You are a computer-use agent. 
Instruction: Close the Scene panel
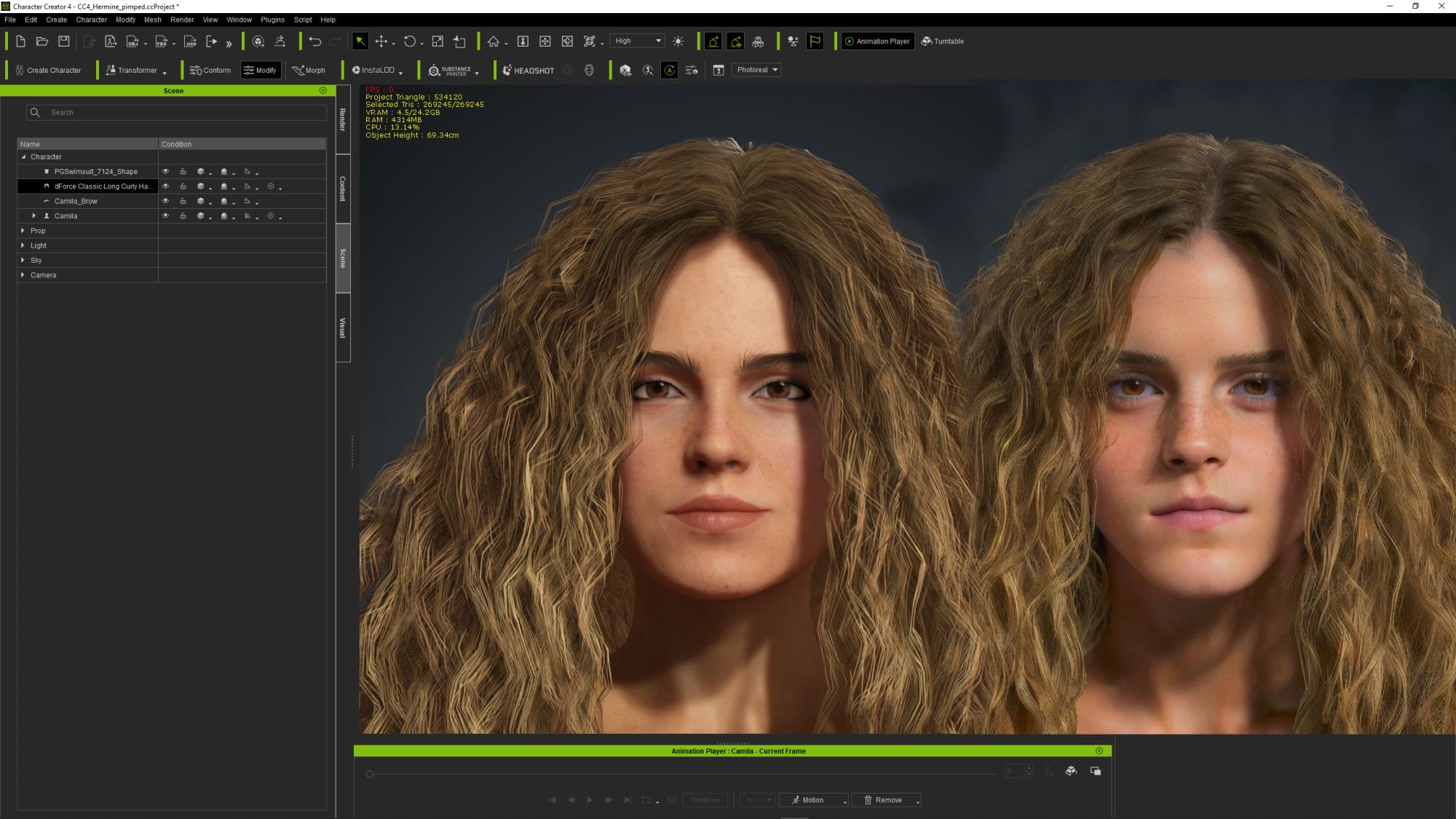tap(323, 90)
